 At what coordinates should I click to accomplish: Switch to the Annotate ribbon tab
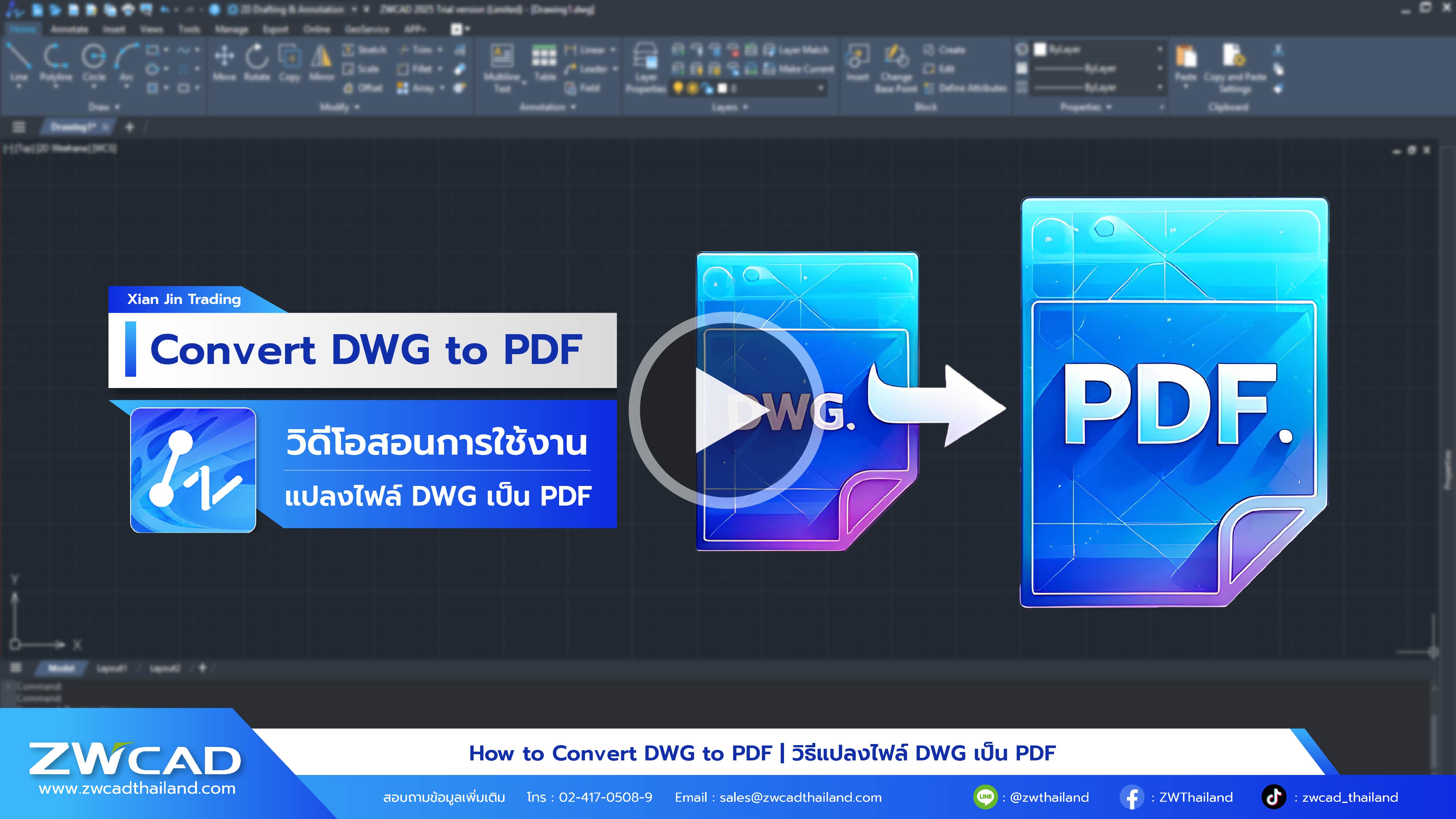tap(70, 29)
